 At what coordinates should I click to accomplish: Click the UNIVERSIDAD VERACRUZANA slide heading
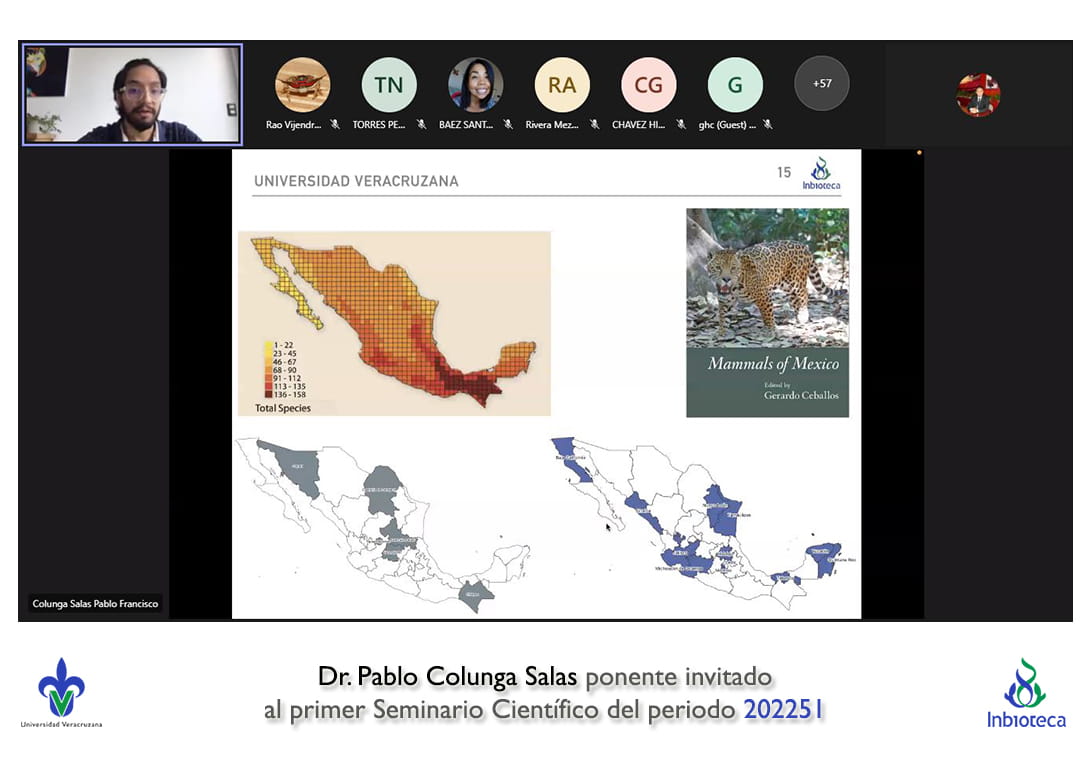point(356,182)
